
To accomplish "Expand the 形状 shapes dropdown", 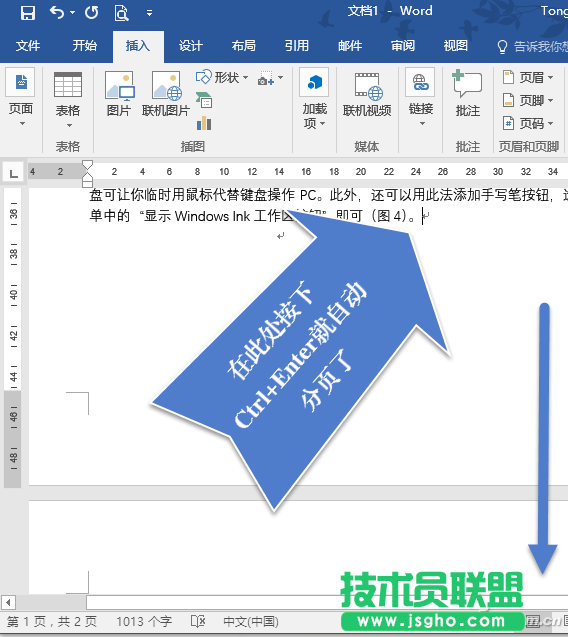I will tap(222, 77).
